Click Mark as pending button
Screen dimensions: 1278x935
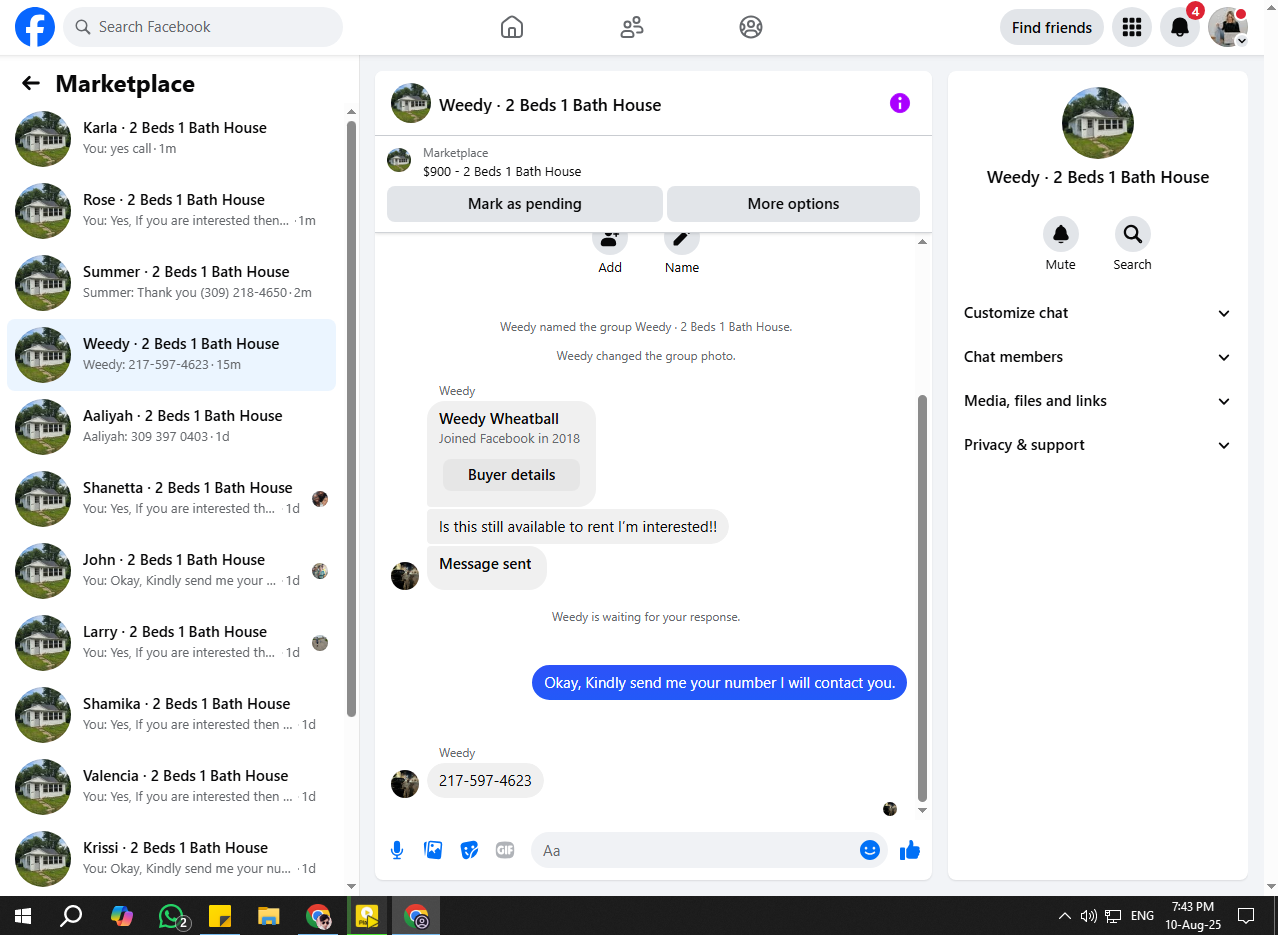point(525,204)
